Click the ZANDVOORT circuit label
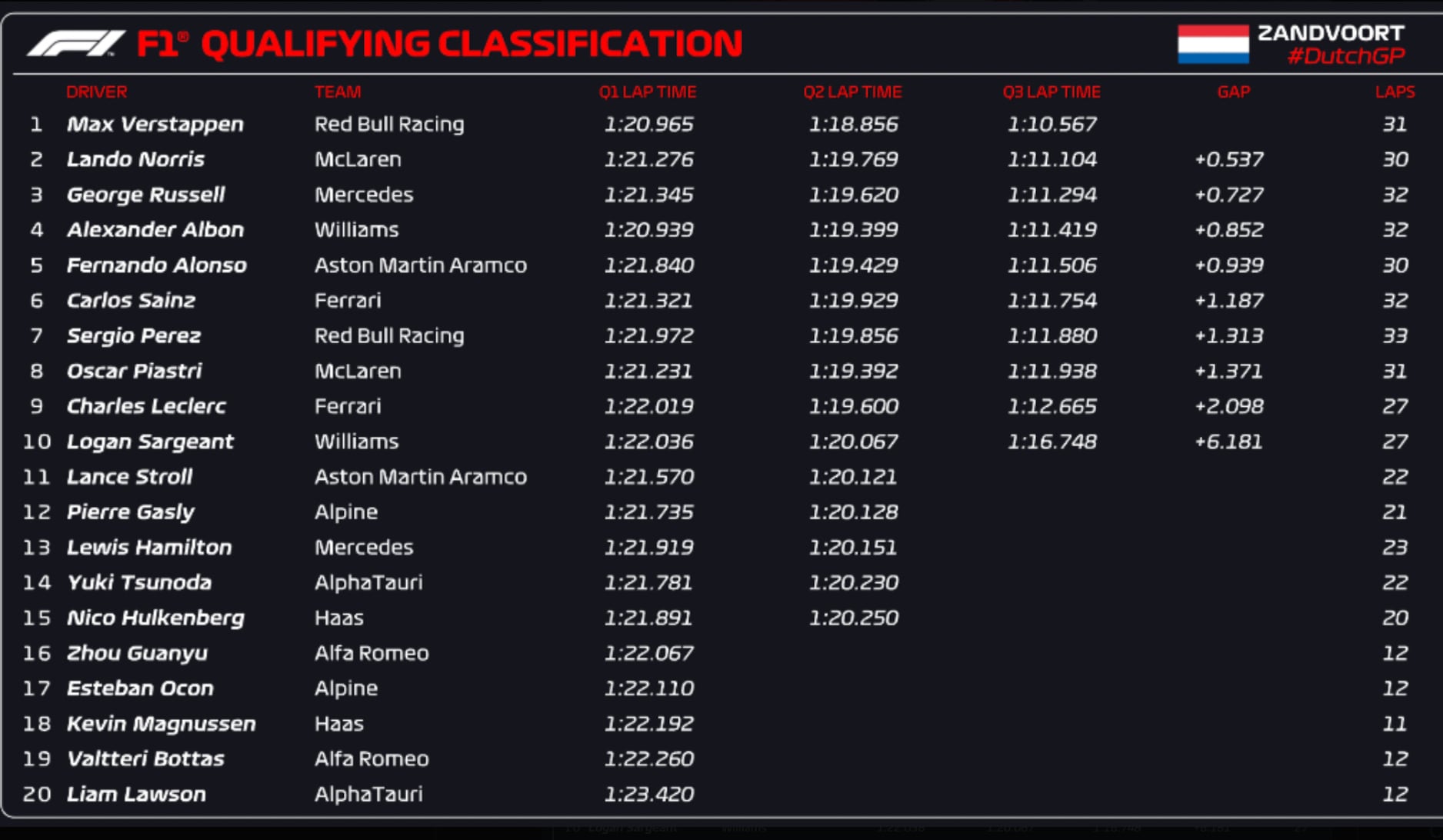This screenshot has height=840, width=1443. [x=1331, y=33]
